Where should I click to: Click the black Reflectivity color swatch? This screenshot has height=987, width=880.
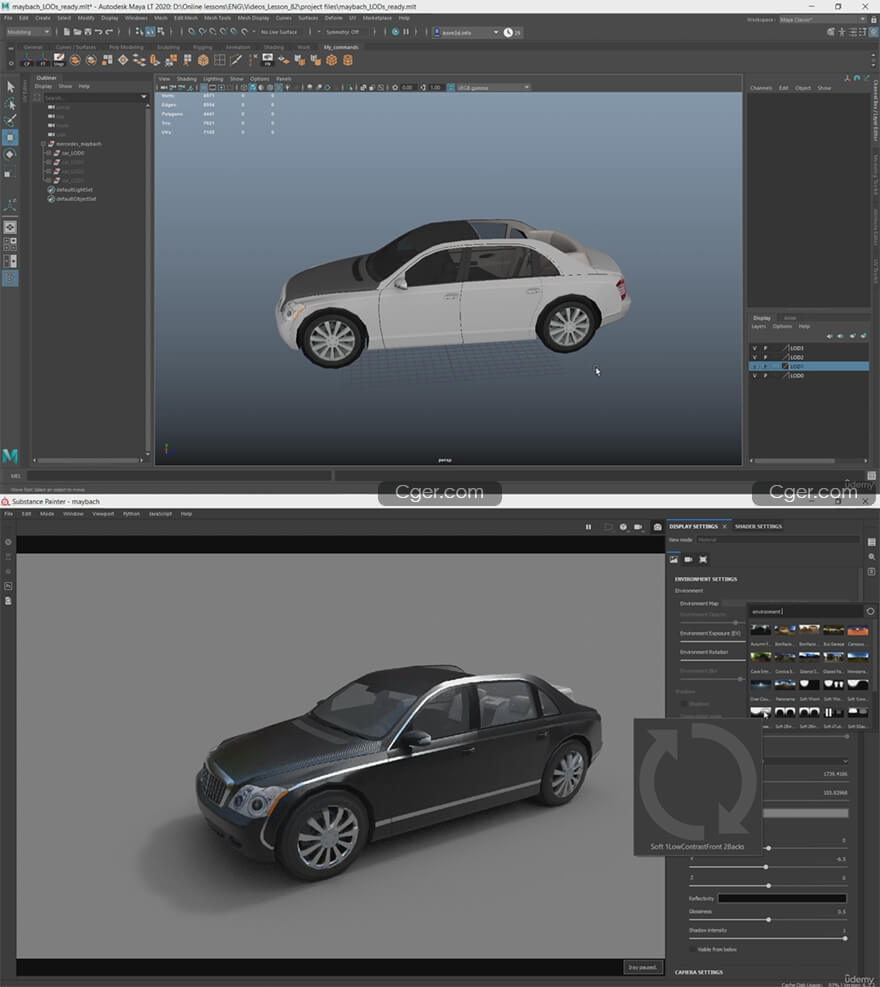(x=782, y=898)
